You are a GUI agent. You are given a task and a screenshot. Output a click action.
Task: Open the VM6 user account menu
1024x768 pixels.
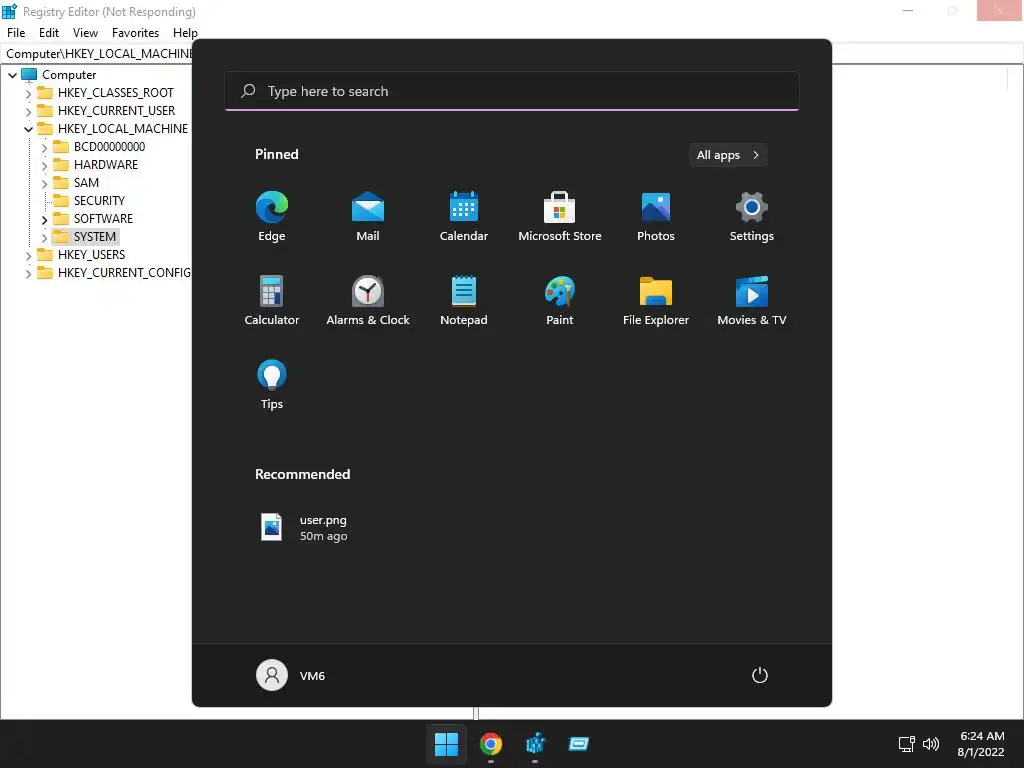coord(291,675)
